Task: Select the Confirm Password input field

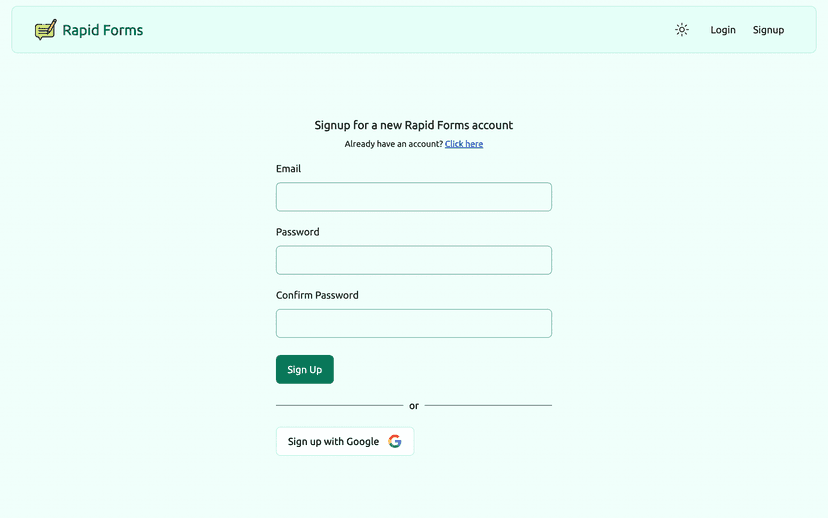Action: [414, 323]
